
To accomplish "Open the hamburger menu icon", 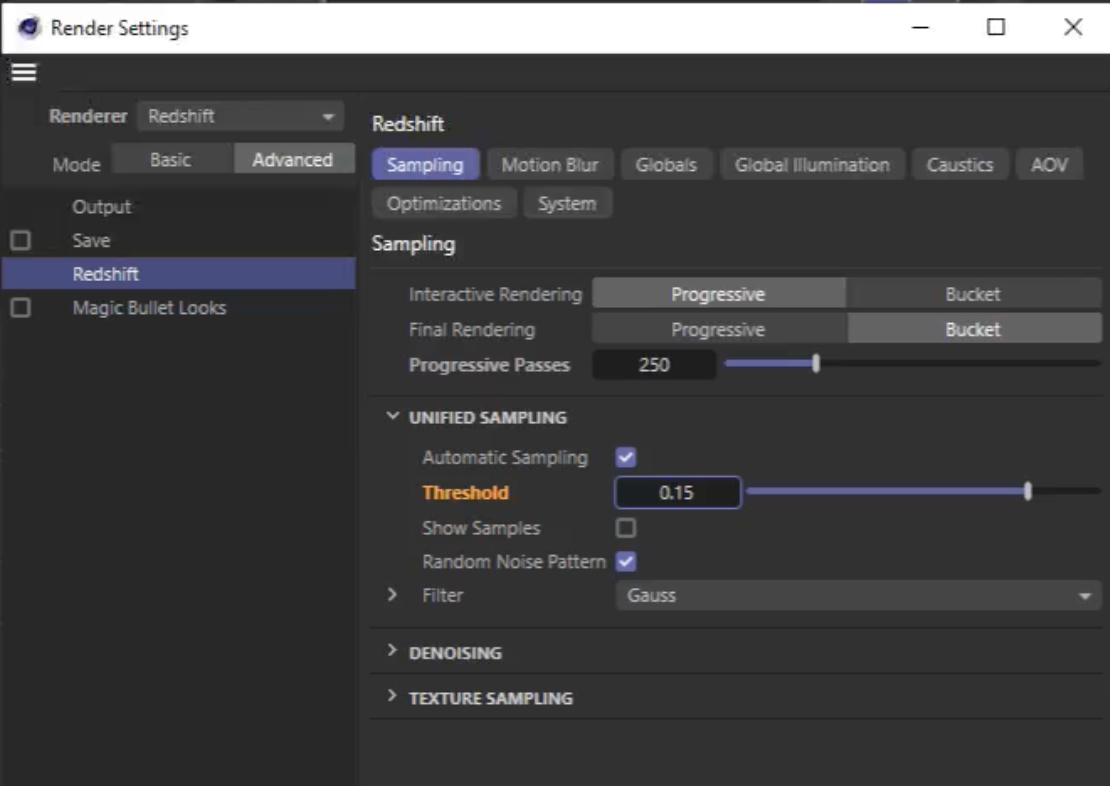I will [24, 73].
